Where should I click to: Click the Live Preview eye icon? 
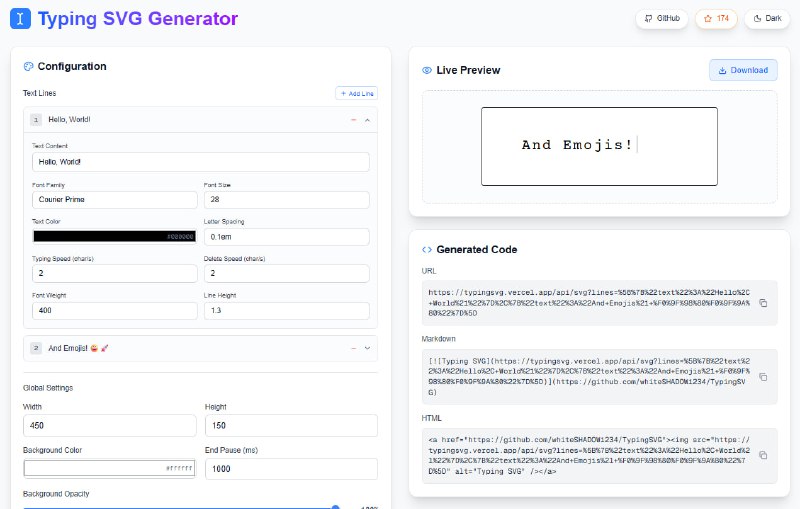pos(427,71)
